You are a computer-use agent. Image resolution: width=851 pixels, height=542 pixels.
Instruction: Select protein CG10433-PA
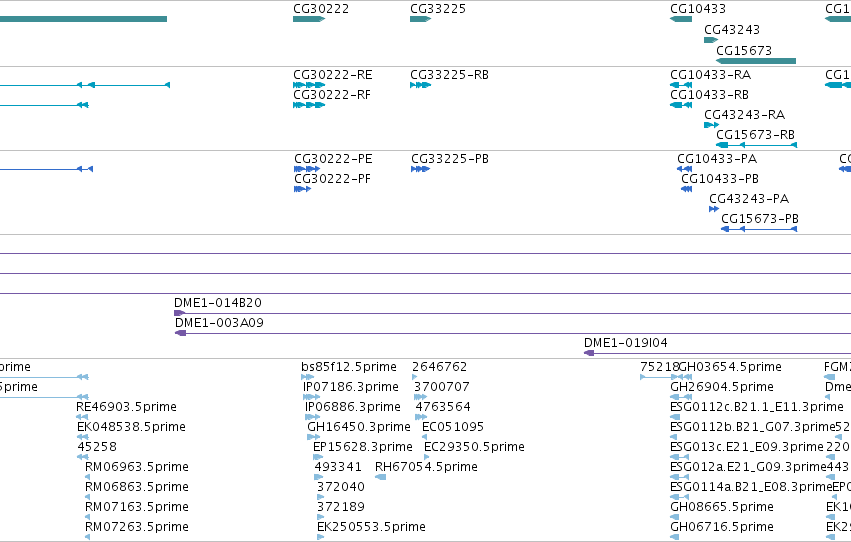point(717,159)
